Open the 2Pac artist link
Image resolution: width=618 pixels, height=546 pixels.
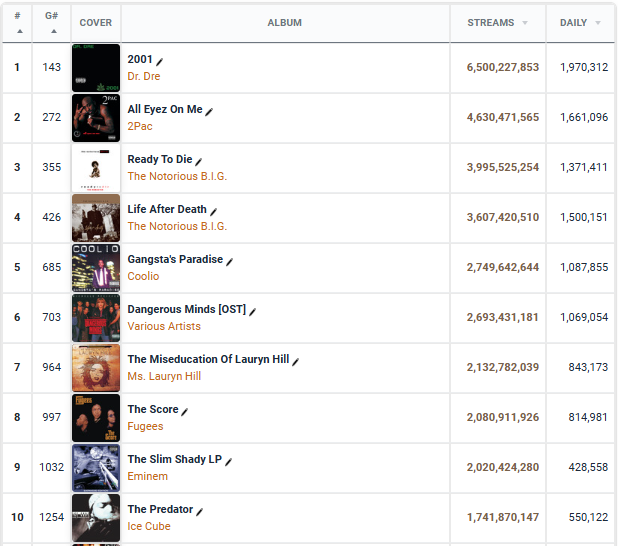tap(140, 126)
